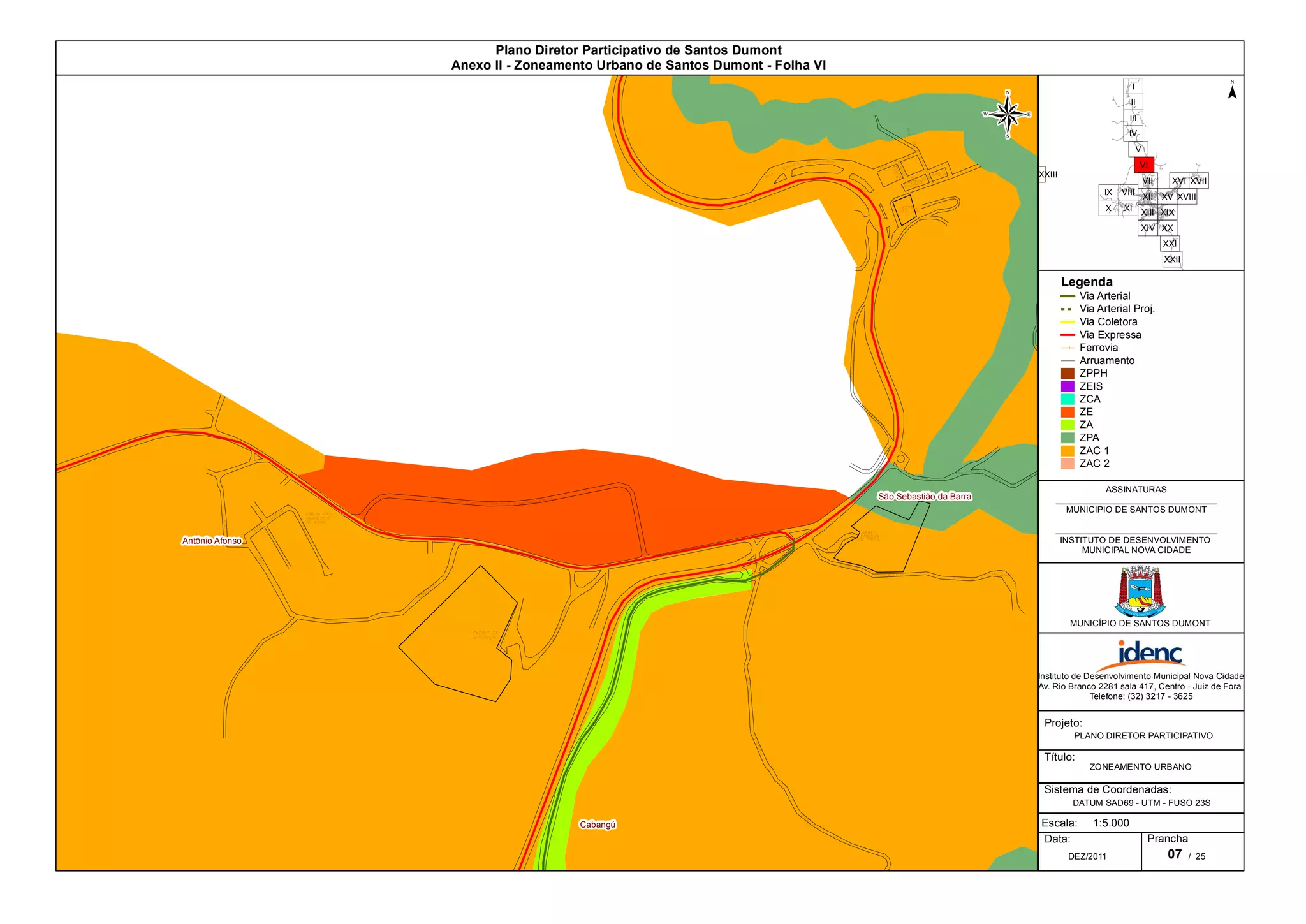Screen dimensions: 1306x924
Task: Click the Escala 1:5.000 field
Action: point(1110,823)
